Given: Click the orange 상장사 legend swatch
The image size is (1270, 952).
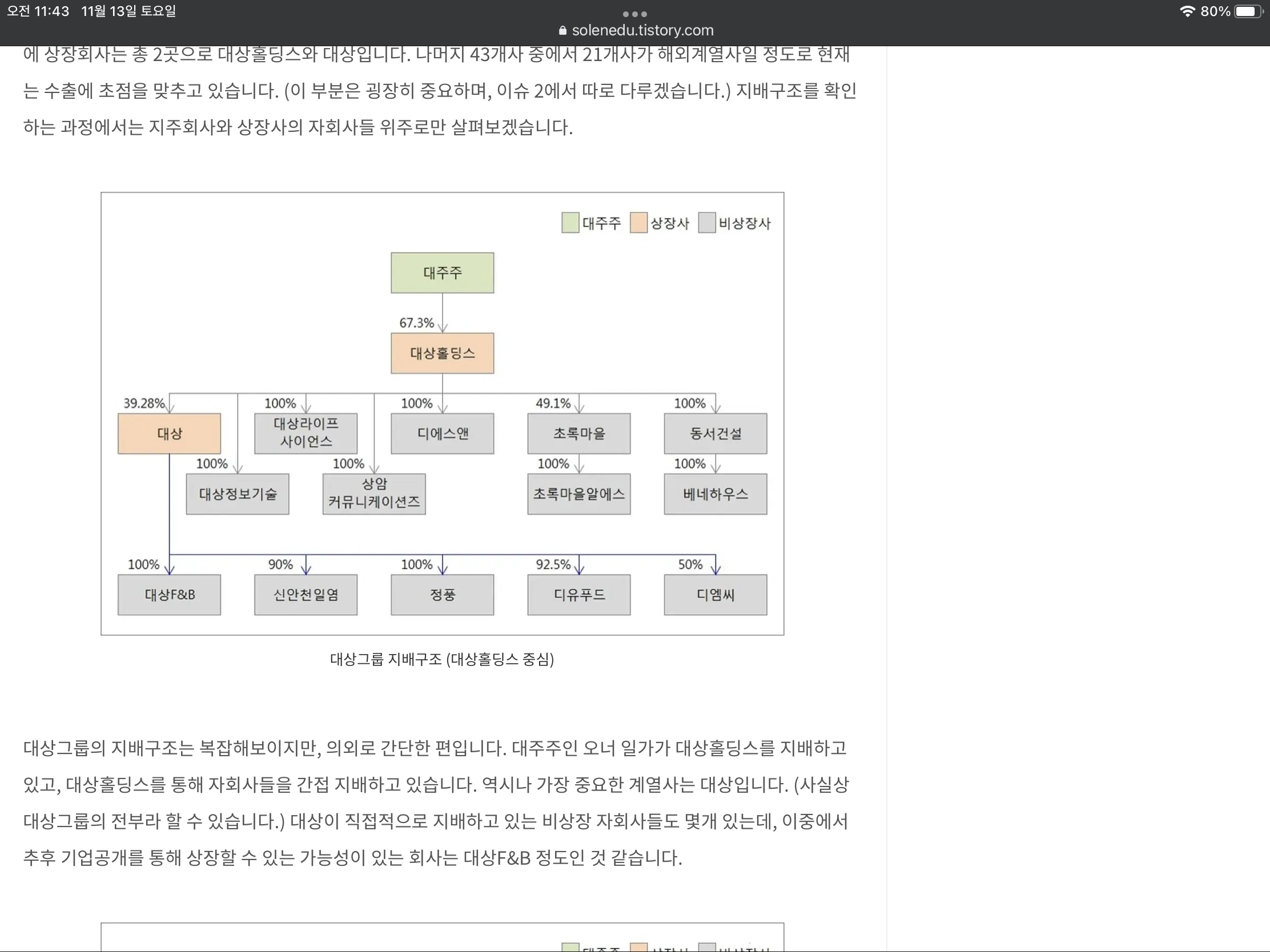Looking at the screenshot, I should [638, 223].
